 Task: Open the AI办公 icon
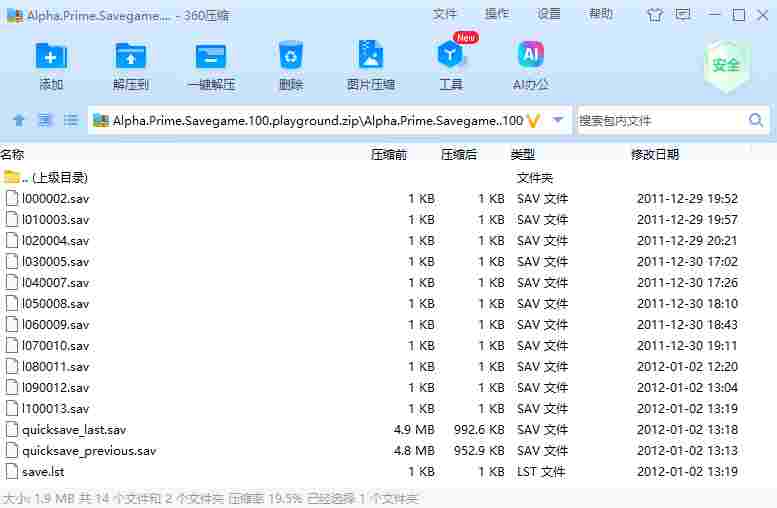click(x=531, y=55)
